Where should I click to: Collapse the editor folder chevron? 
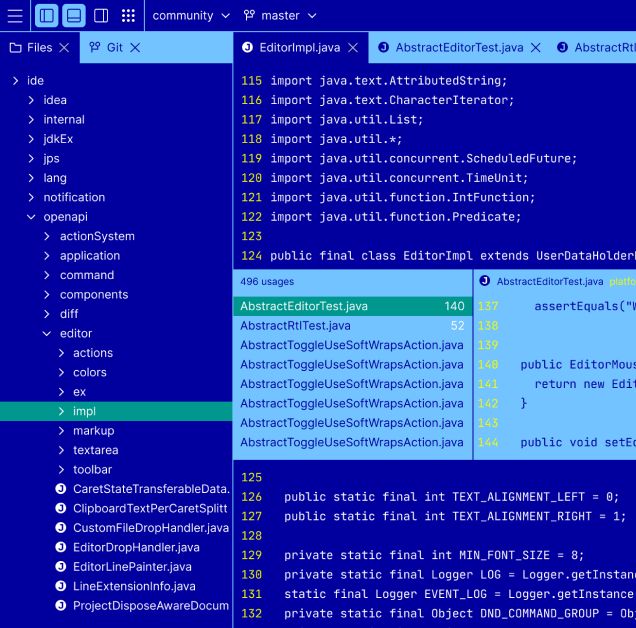click(x=47, y=334)
